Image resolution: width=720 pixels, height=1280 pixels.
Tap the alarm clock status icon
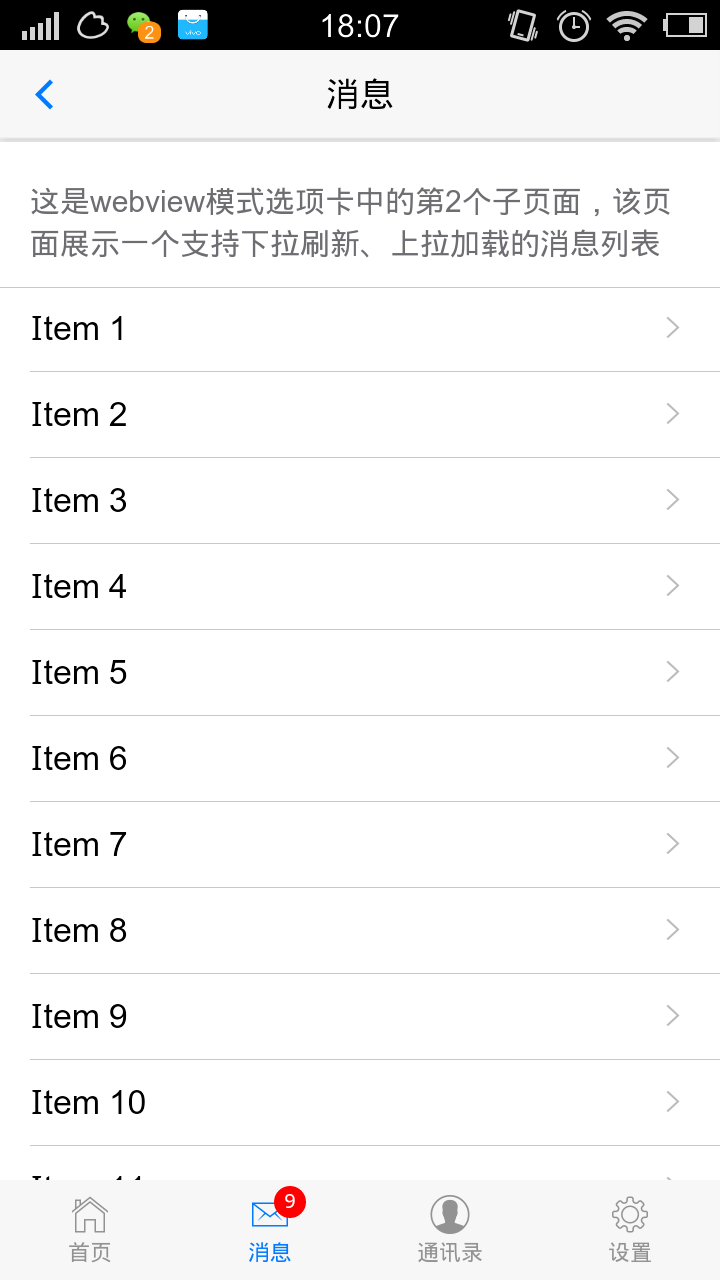pyautogui.click(x=574, y=25)
